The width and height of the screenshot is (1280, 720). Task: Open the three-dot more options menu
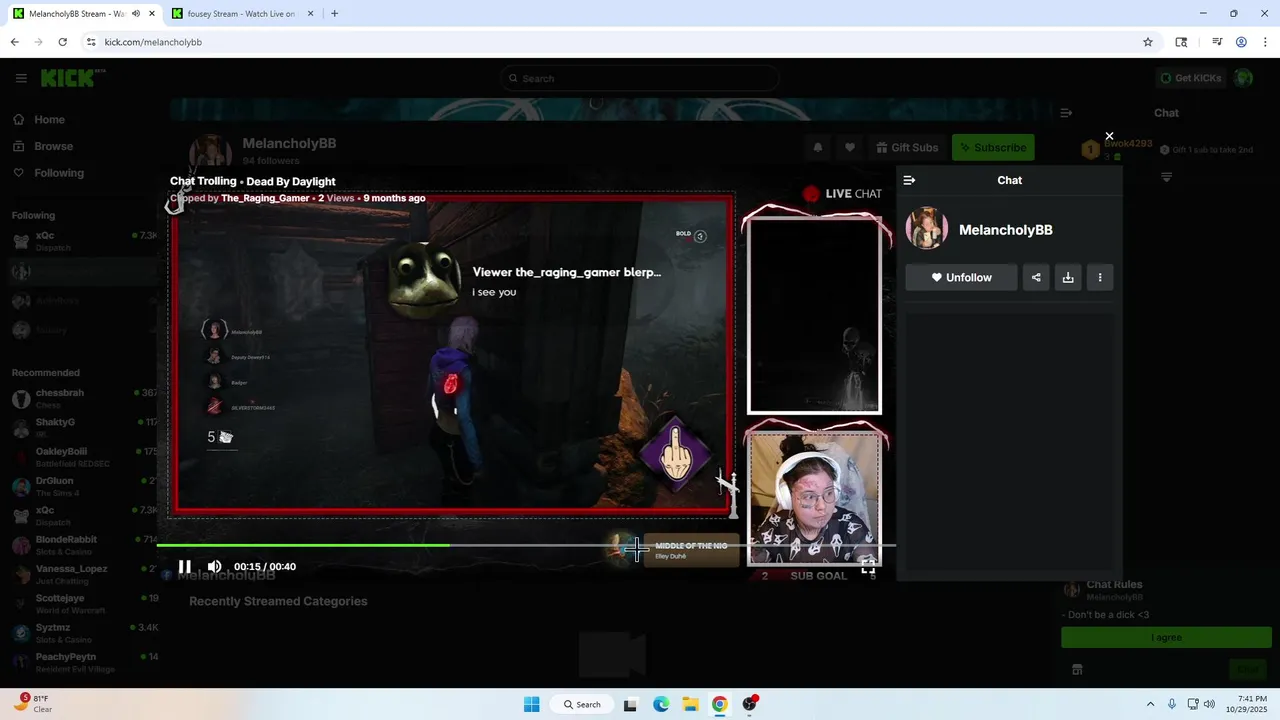1100,278
